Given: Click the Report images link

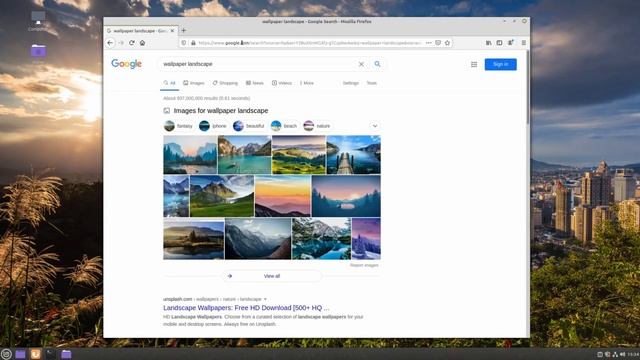Looking at the screenshot, I should (364, 265).
